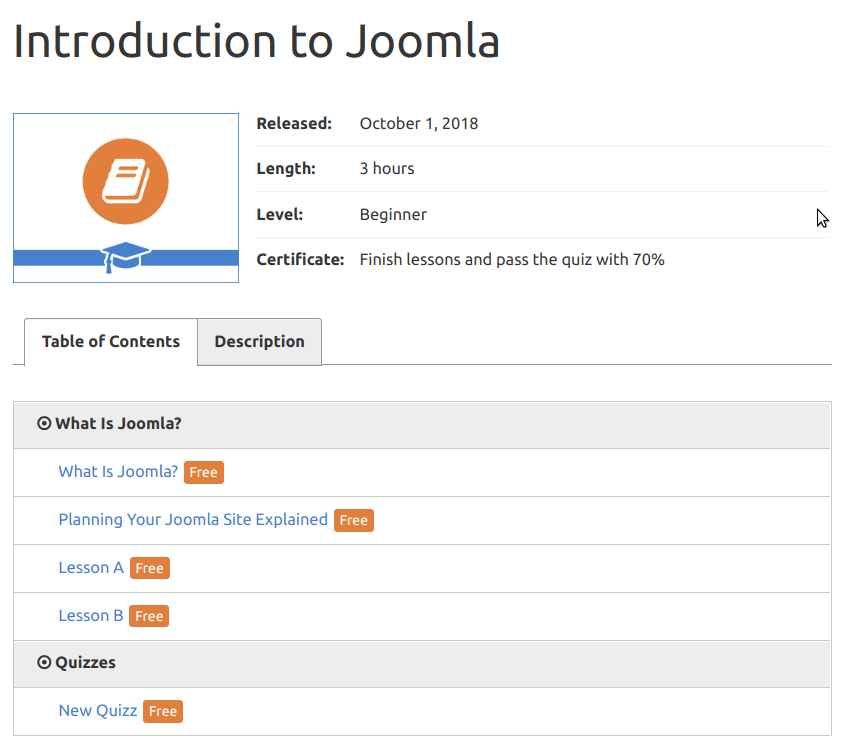Click the 'Length:' label

point(286,168)
